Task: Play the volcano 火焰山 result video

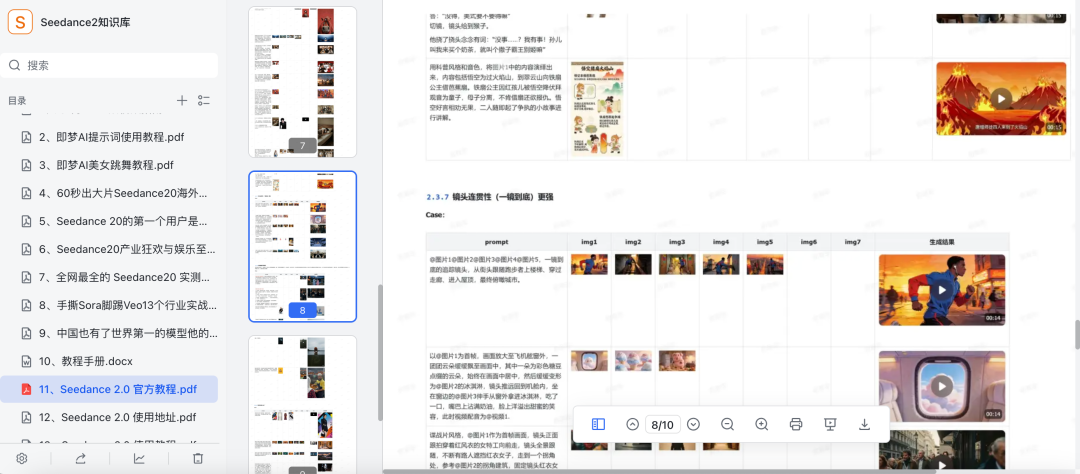Action: (x=1001, y=98)
